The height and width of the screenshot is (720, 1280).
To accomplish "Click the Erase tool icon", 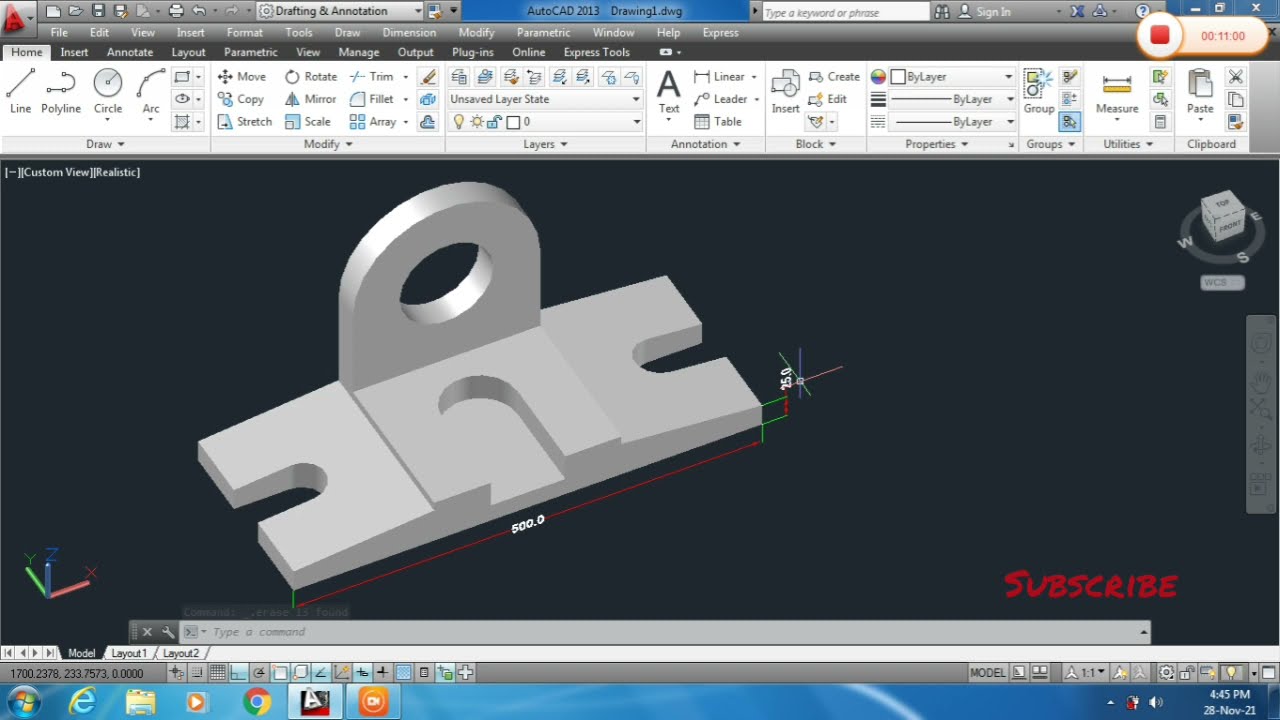I will click(x=429, y=76).
